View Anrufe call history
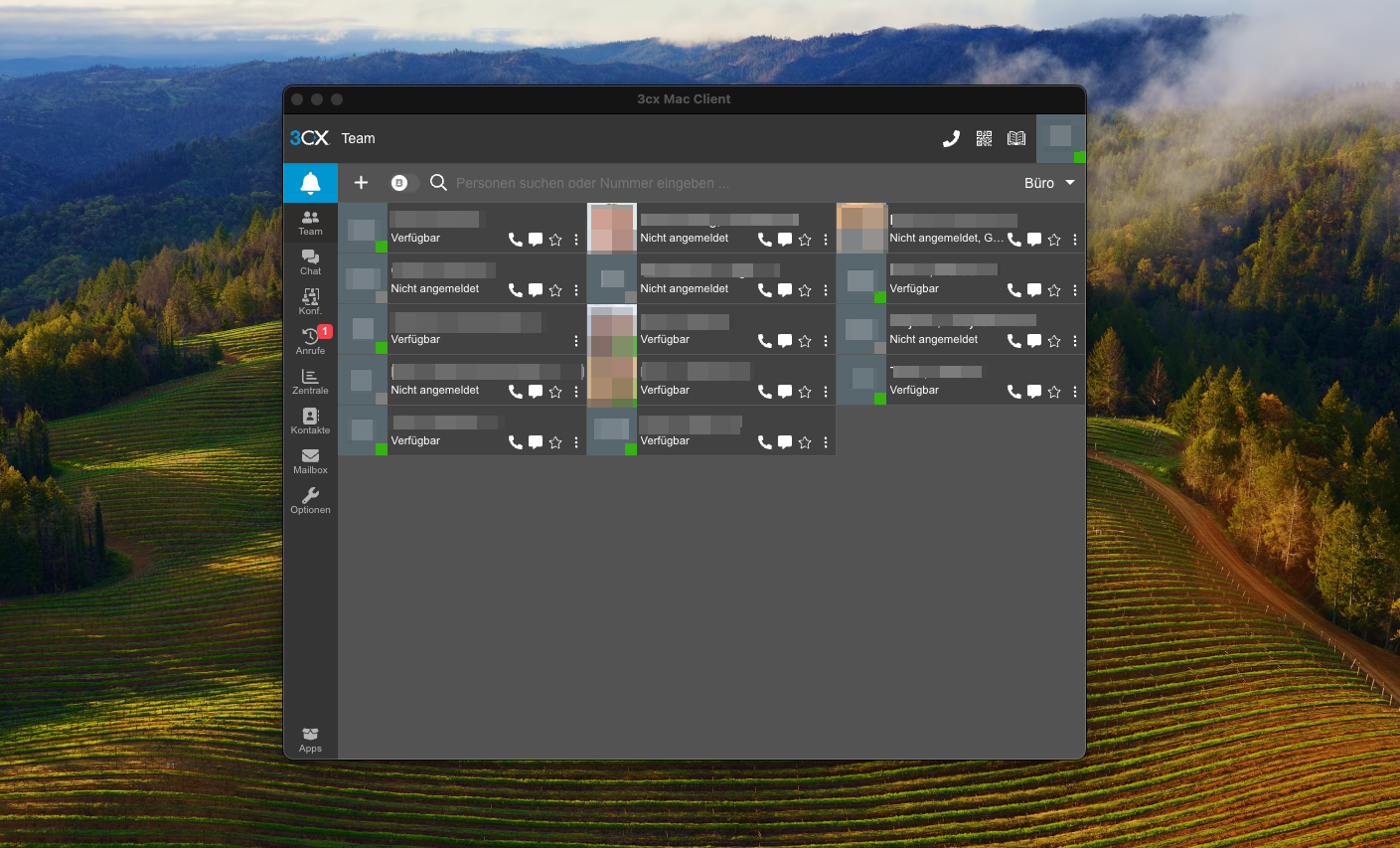The width and height of the screenshot is (1400, 848). point(310,340)
